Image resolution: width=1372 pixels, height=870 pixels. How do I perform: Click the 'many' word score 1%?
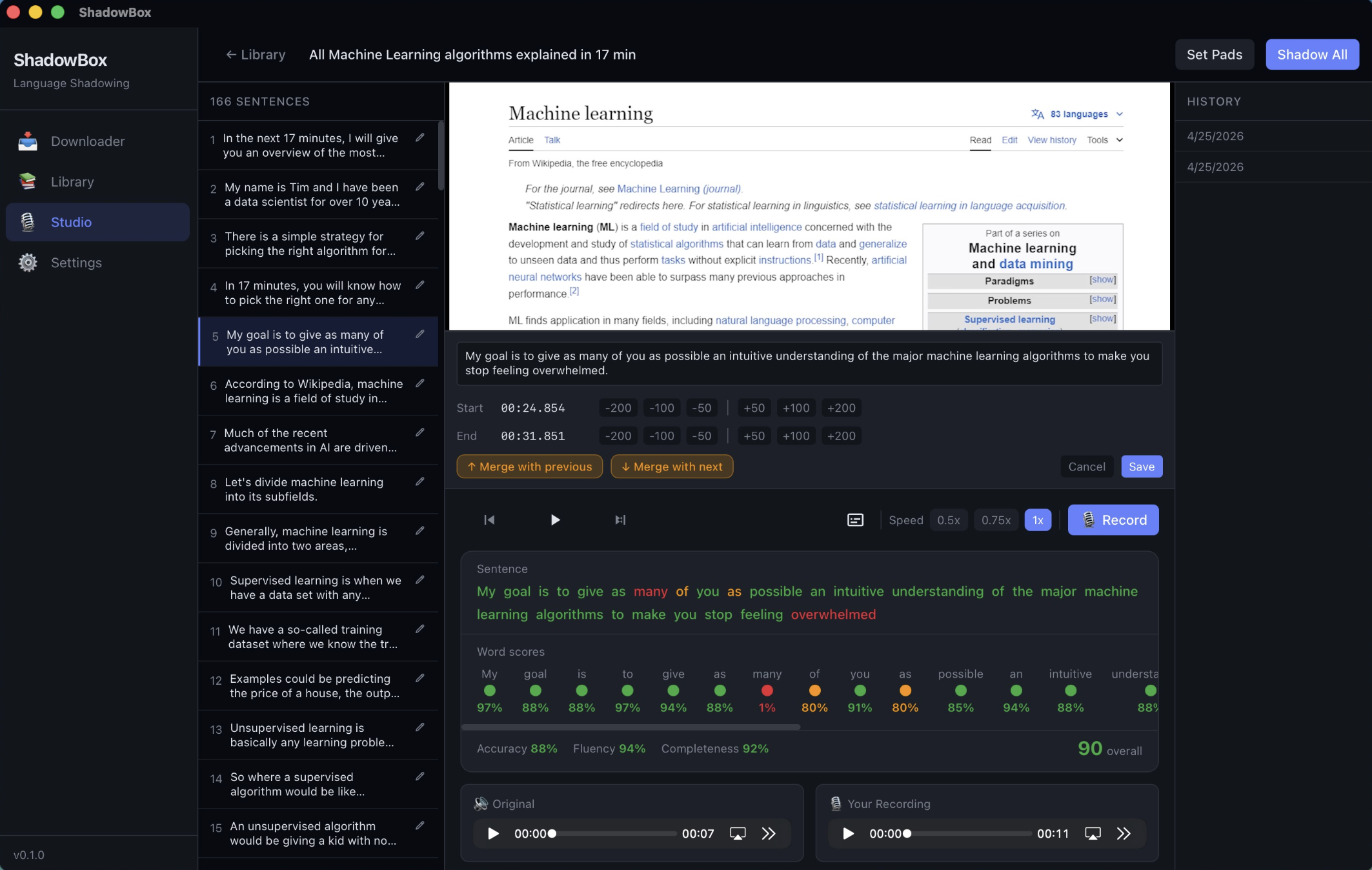click(767, 691)
